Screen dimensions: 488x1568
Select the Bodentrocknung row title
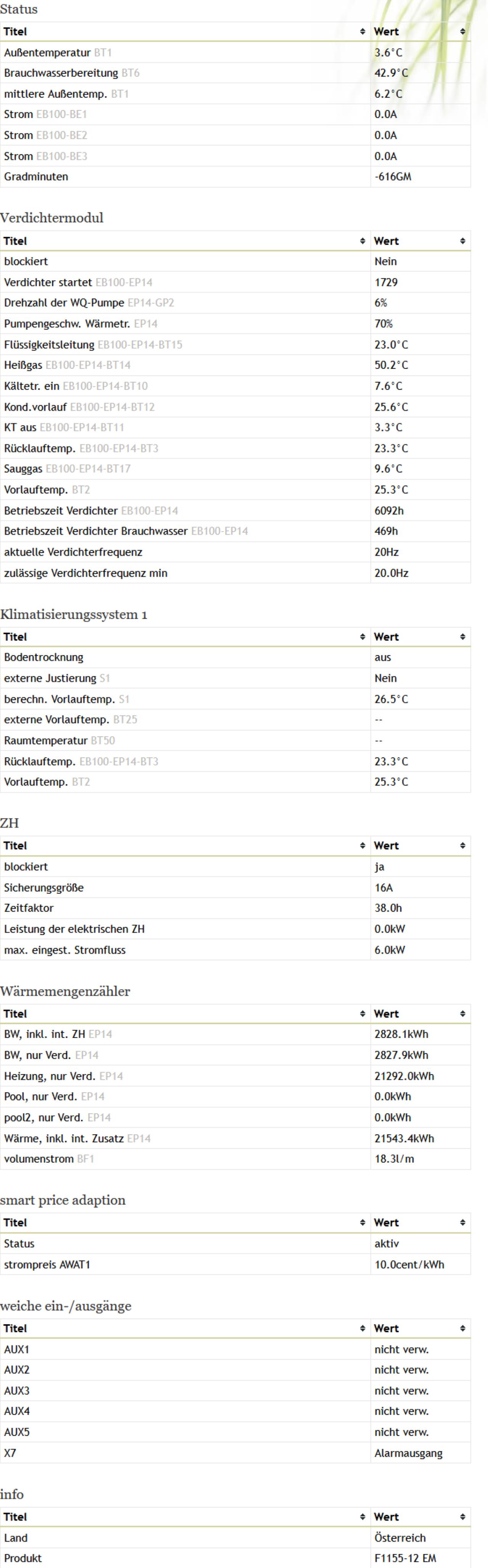[44, 657]
